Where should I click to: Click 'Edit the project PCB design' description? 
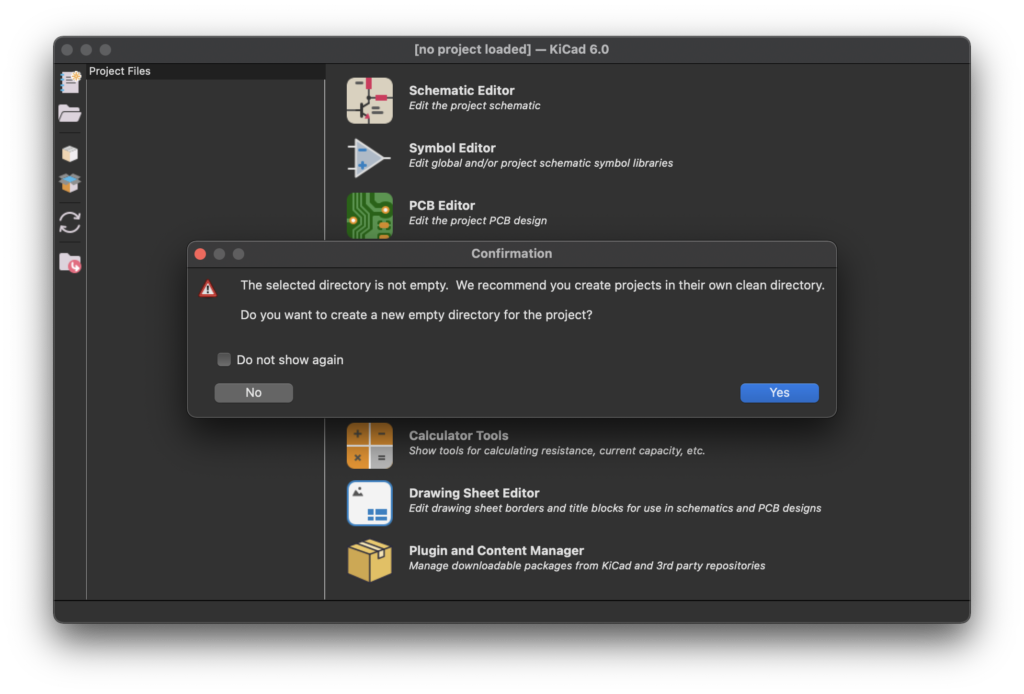(x=478, y=221)
